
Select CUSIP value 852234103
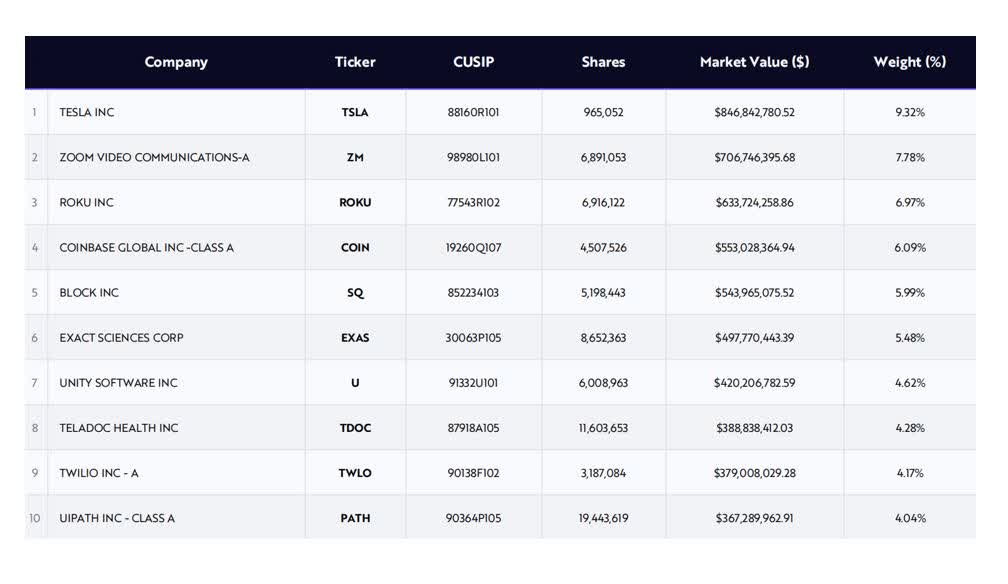[473, 293]
